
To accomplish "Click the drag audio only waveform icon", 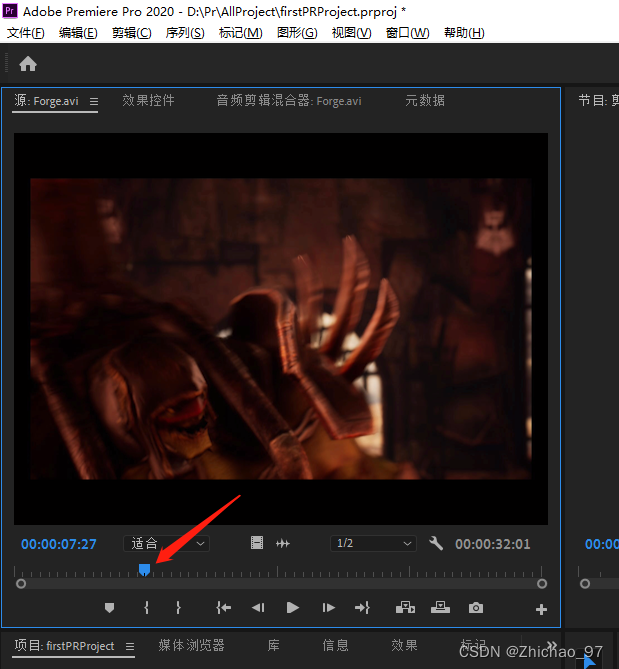I will coord(283,544).
